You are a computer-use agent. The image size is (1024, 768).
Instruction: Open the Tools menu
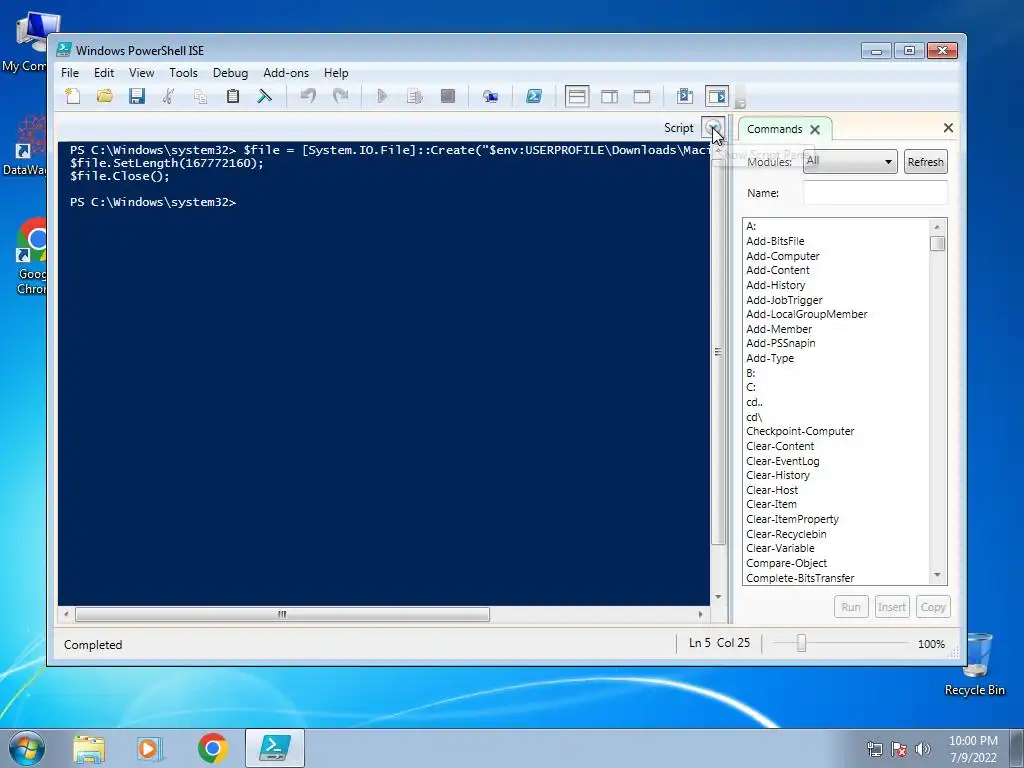184,72
